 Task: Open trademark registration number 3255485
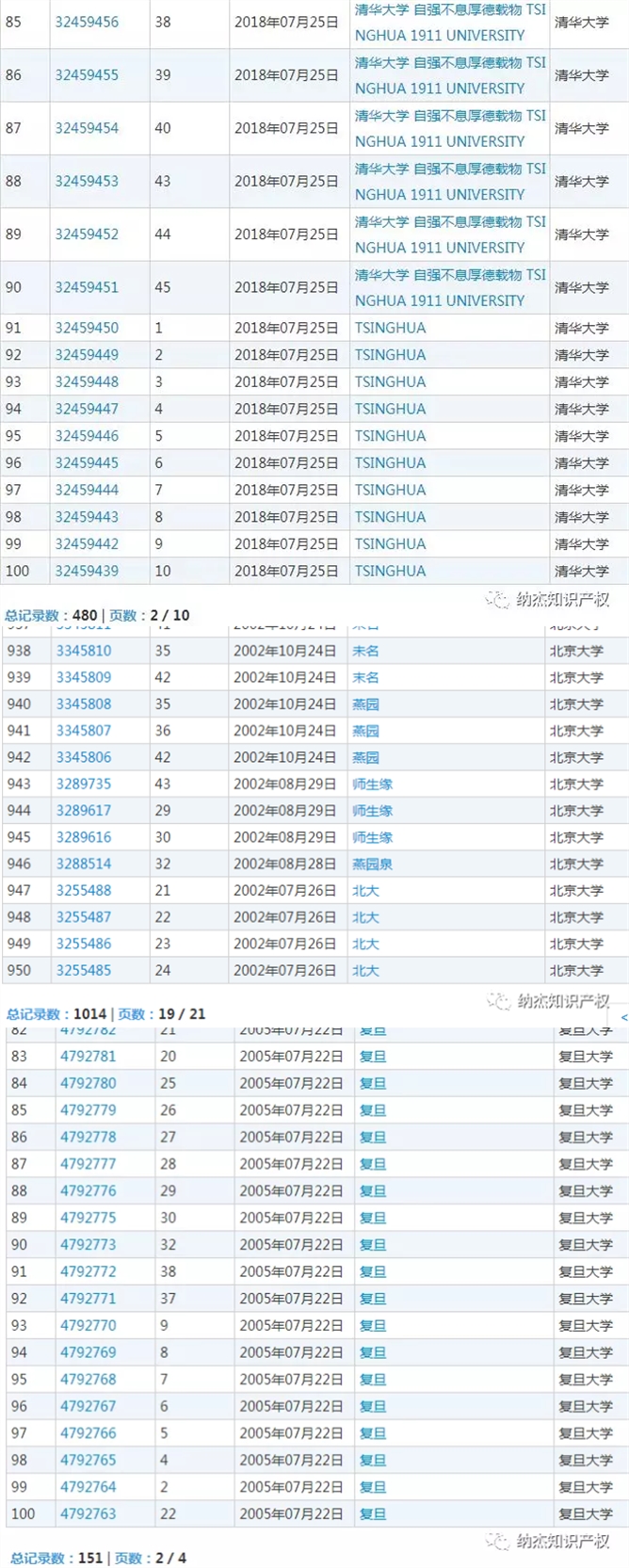(x=84, y=971)
